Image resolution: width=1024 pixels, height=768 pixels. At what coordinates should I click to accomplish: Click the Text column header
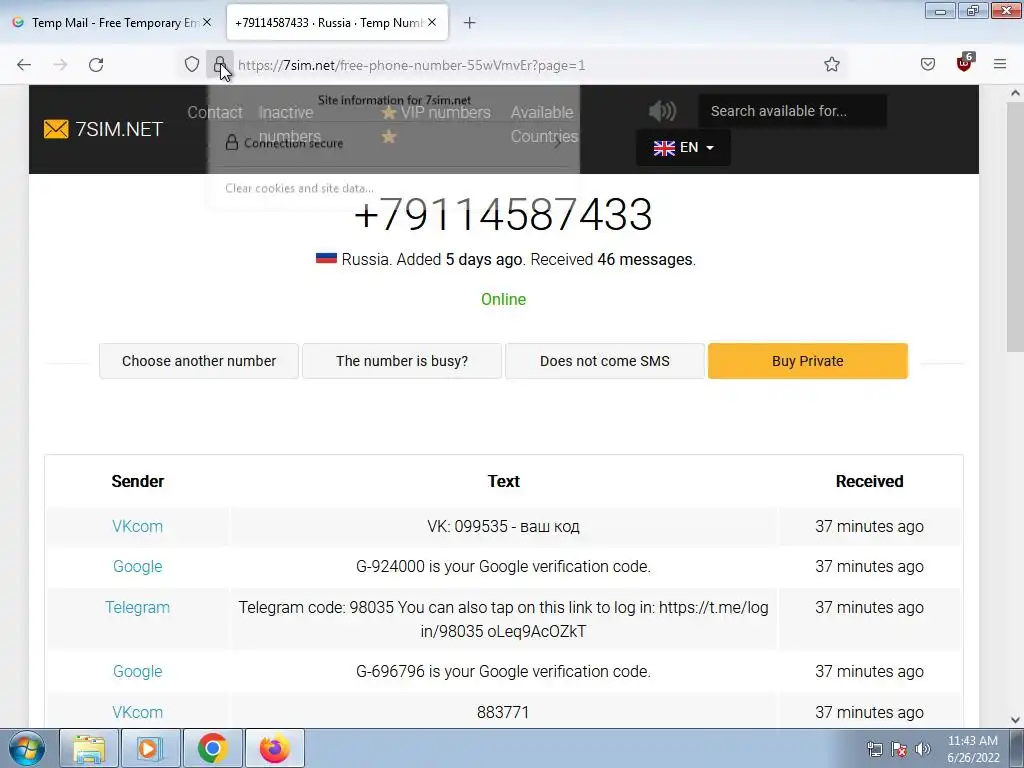(504, 481)
